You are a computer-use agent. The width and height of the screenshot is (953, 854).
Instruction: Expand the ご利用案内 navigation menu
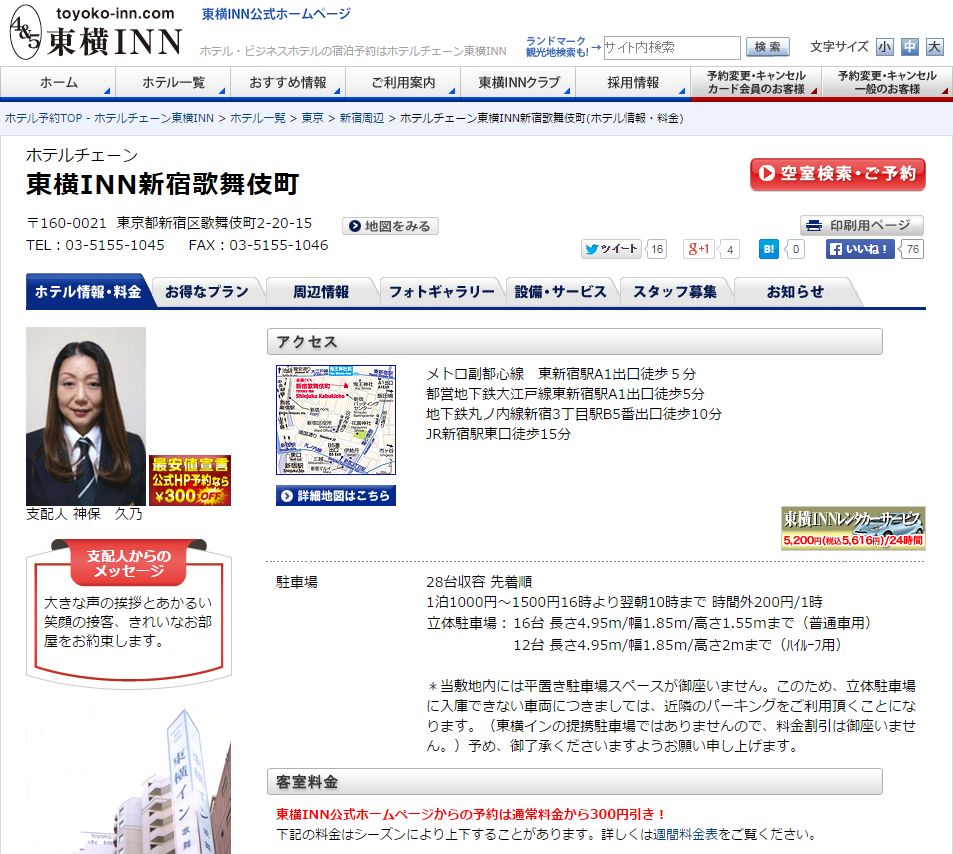pyautogui.click(x=403, y=83)
